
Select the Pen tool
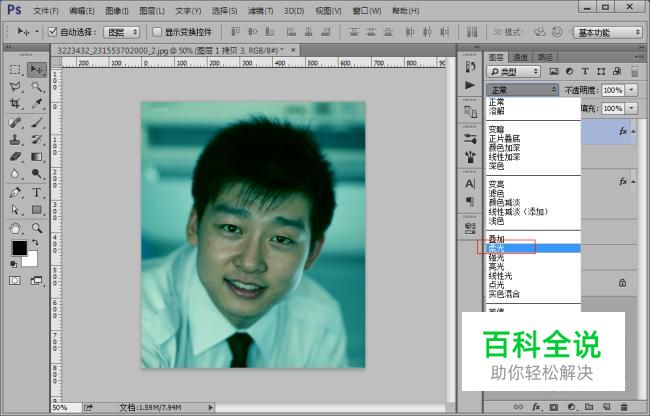click(x=15, y=193)
